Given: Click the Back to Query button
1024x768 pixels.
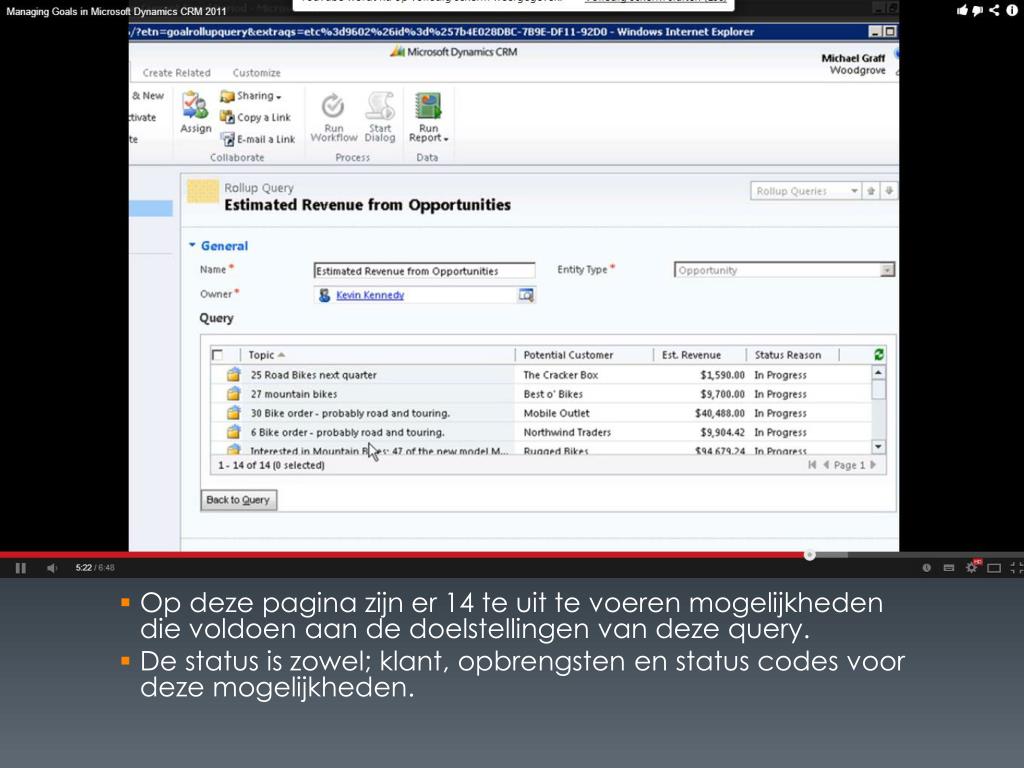Looking at the screenshot, I should click(238, 500).
